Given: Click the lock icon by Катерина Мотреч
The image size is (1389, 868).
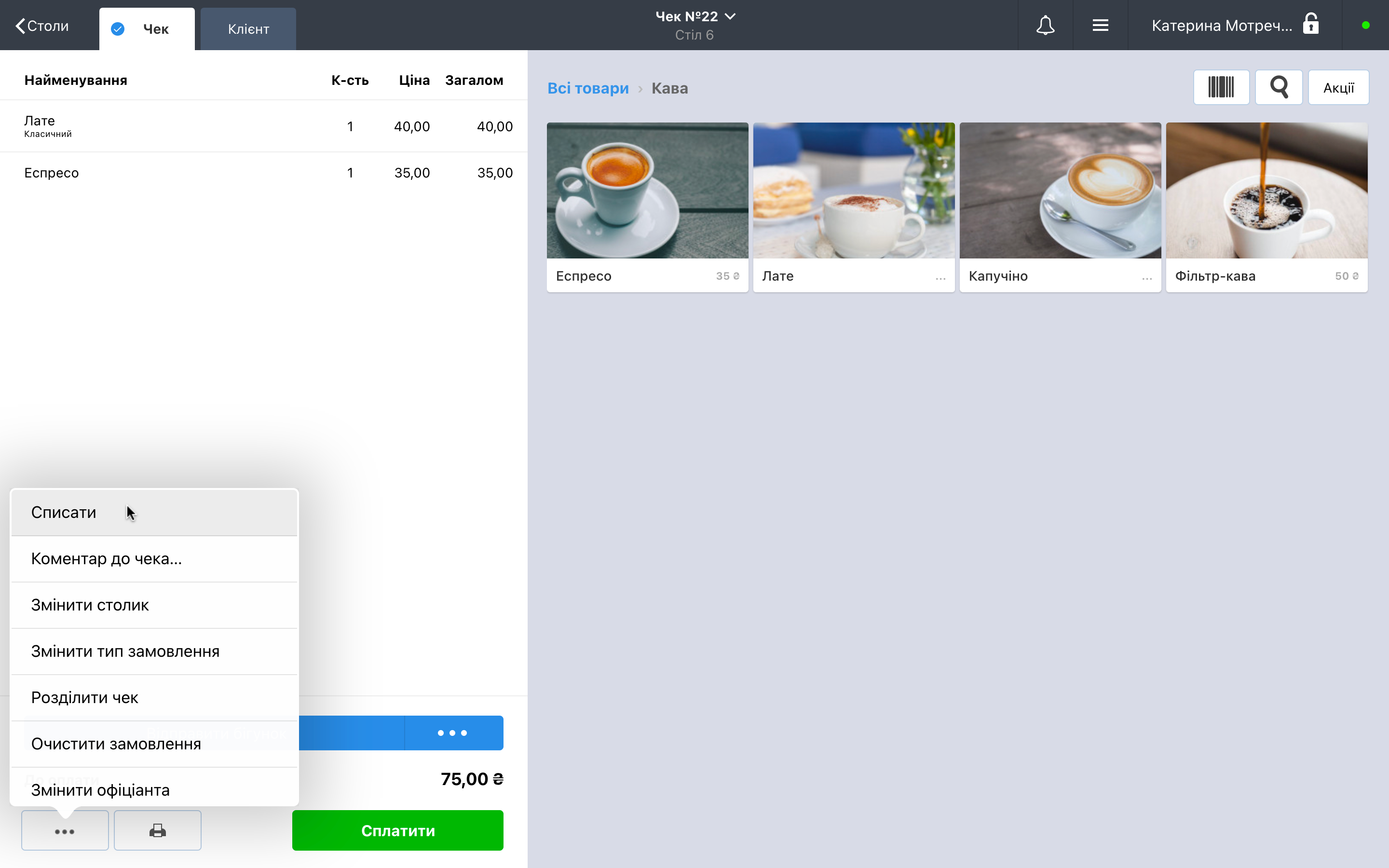Looking at the screenshot, I should 1311,25.
